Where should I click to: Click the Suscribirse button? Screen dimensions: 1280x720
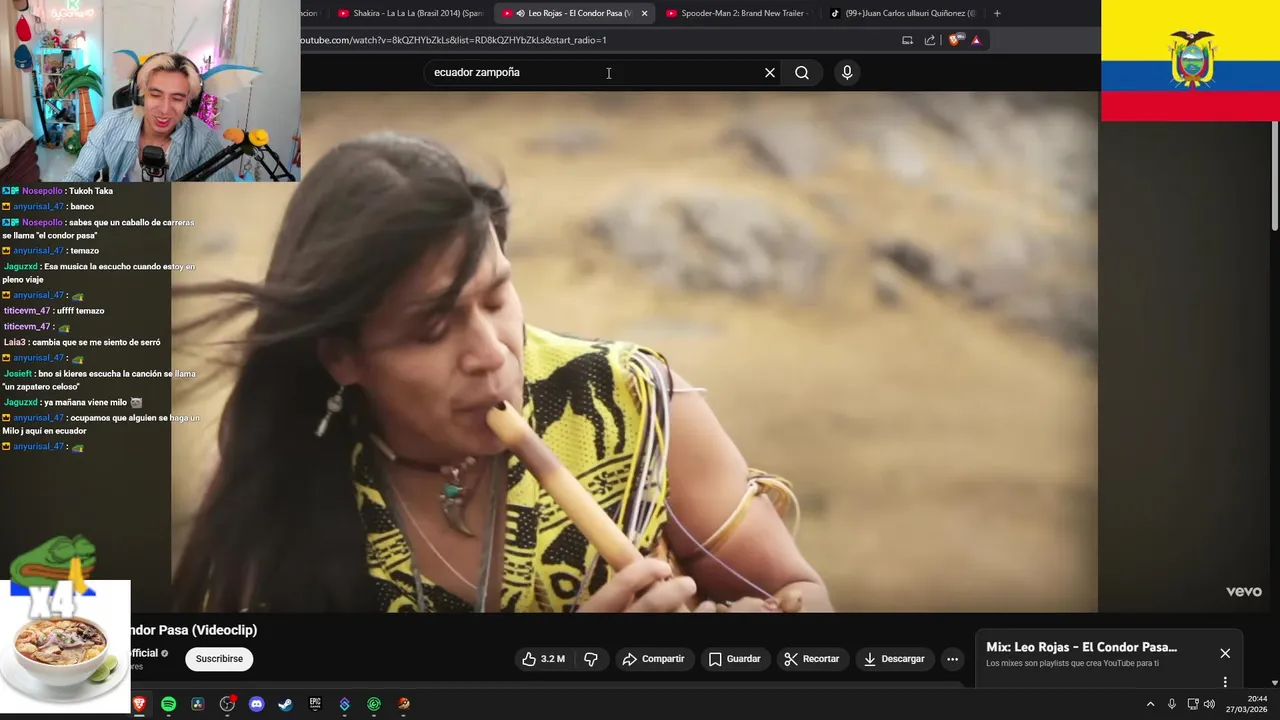[x=219, y=659]
